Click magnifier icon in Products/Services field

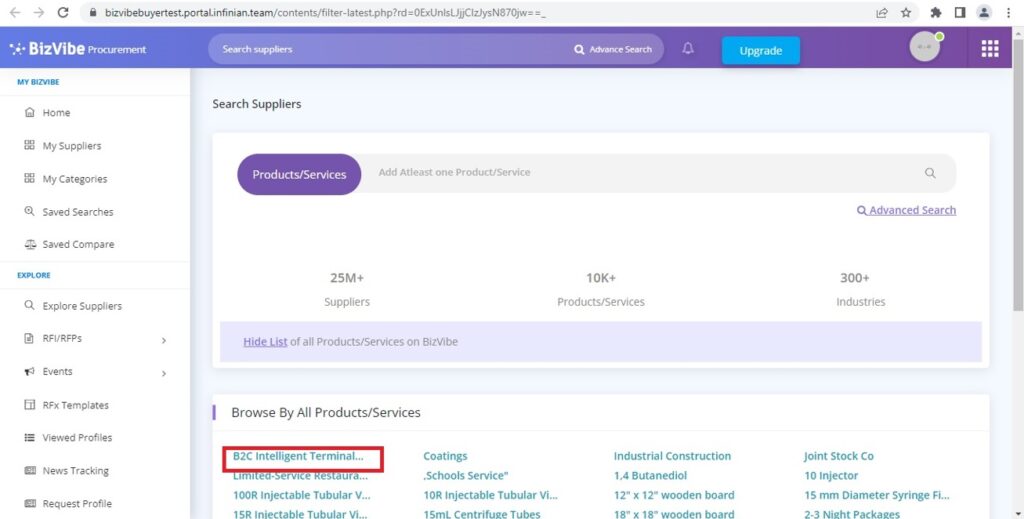(x=930, y=173)
